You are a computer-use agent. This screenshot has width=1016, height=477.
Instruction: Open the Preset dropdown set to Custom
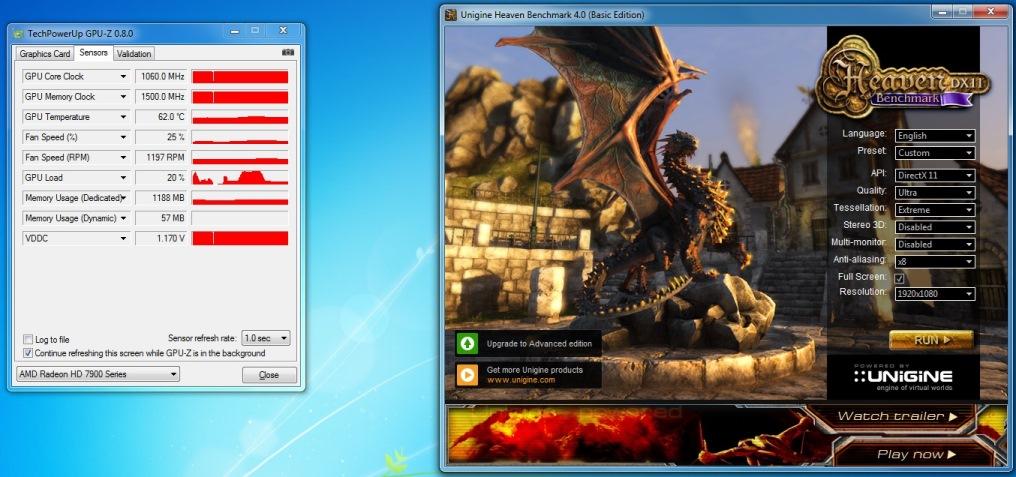click(935, 153)
